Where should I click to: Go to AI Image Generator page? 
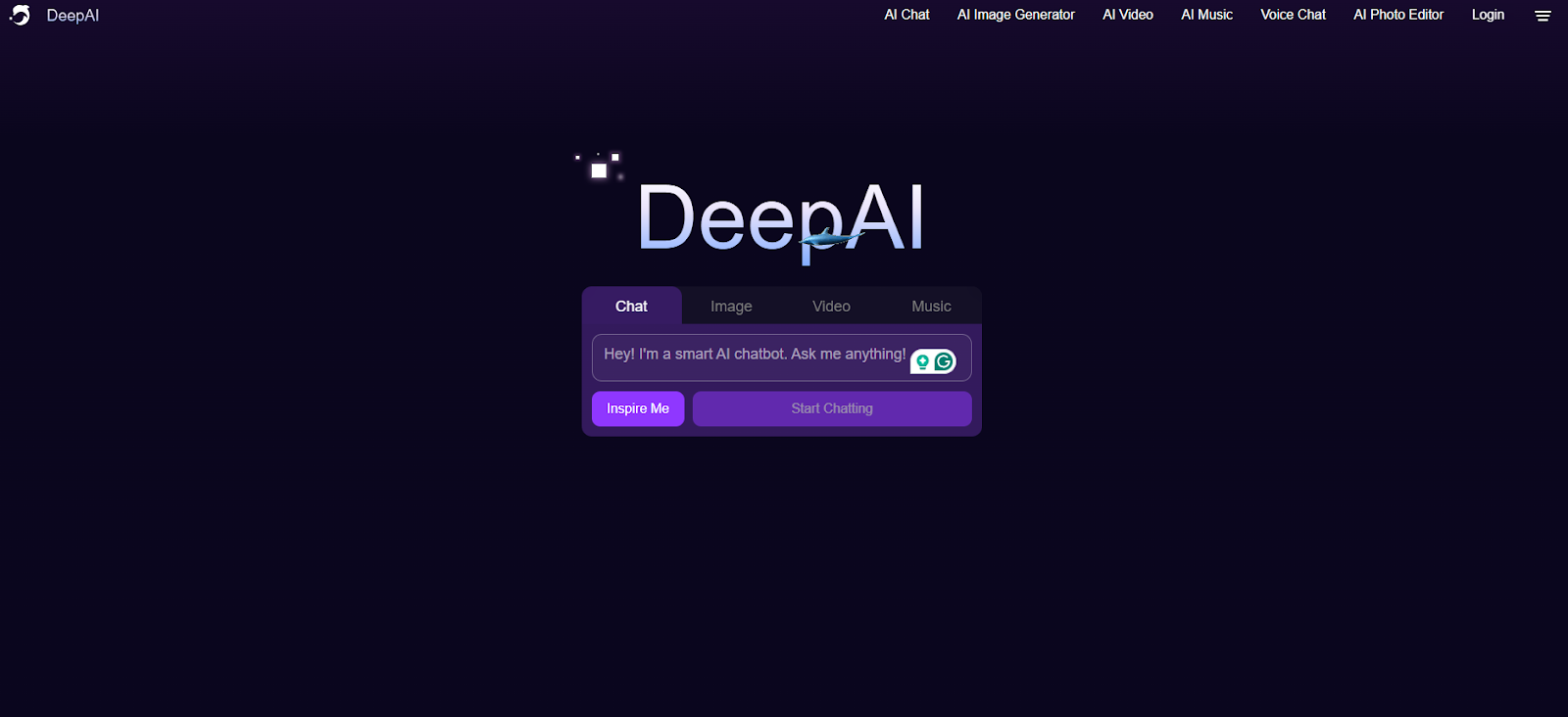(1016, 15)
